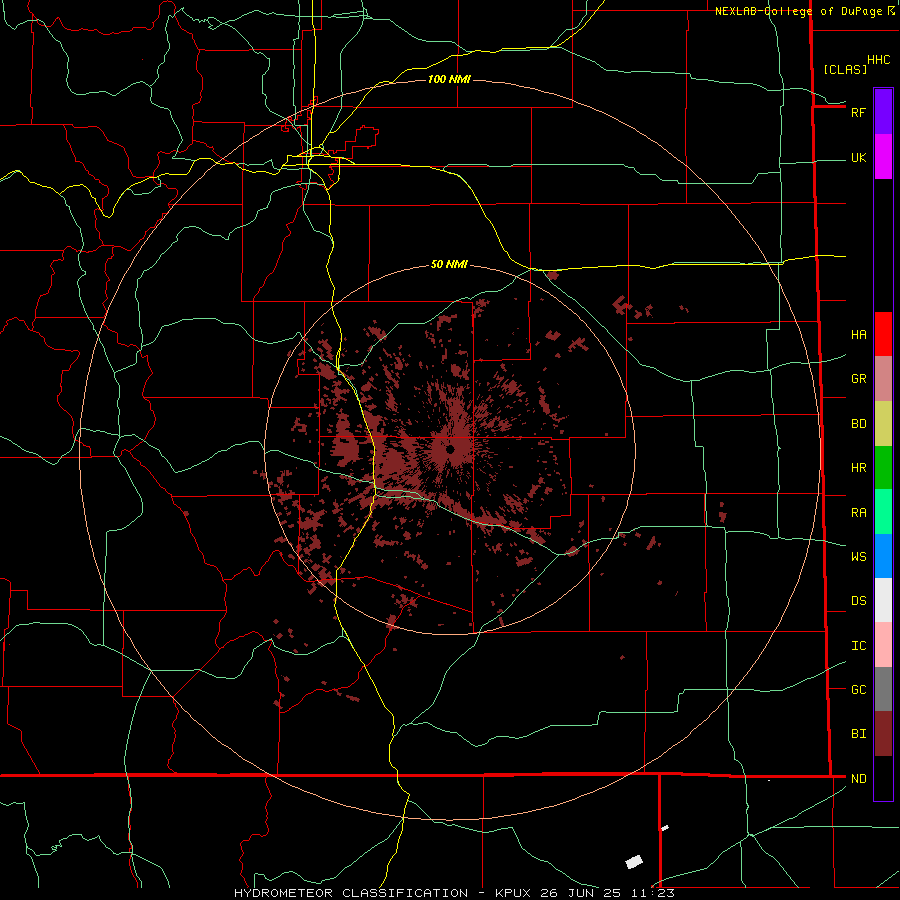Click the UK legend label
This screenshot has height=900, width=900.
point(858,157)
